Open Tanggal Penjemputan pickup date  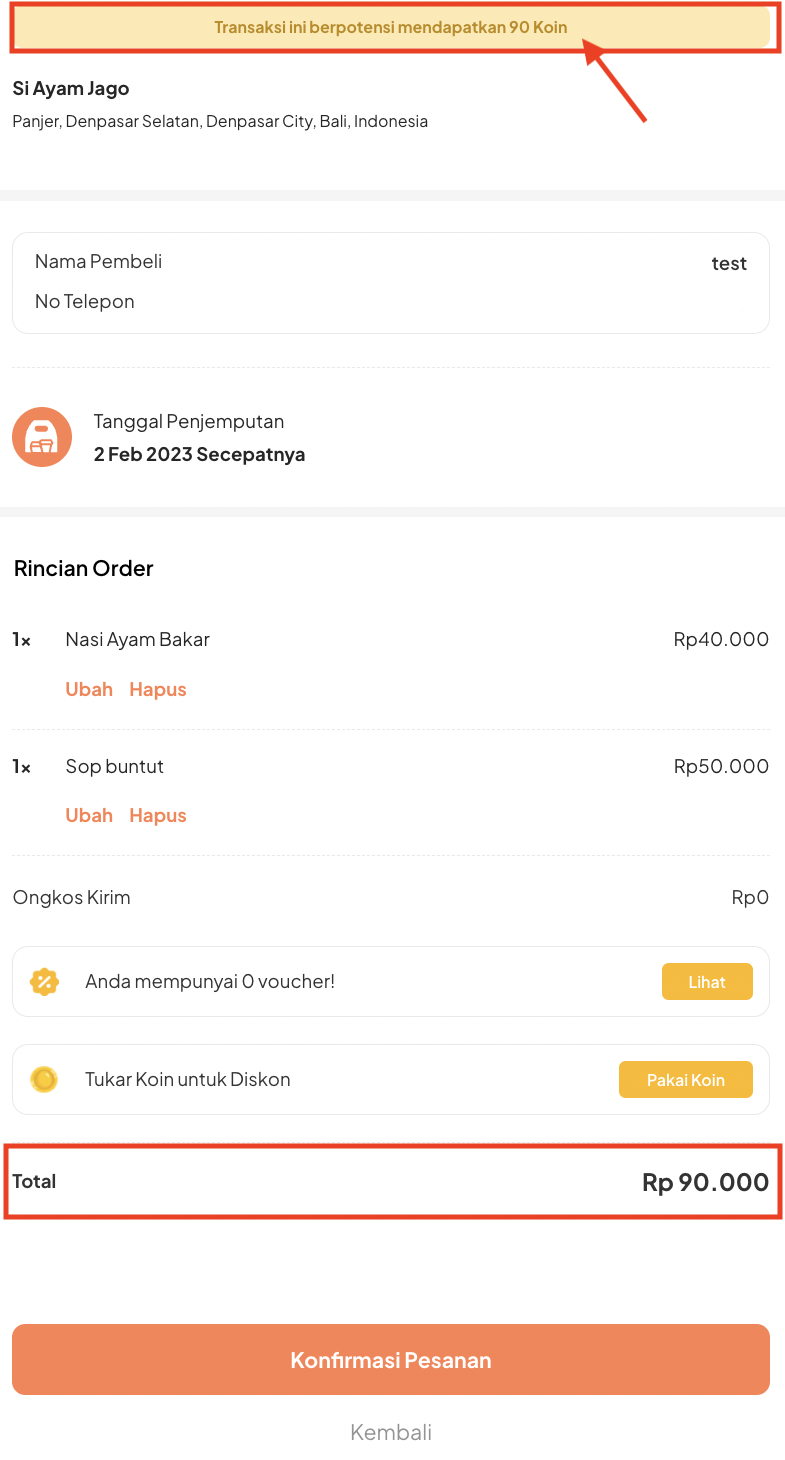[199, 438]
